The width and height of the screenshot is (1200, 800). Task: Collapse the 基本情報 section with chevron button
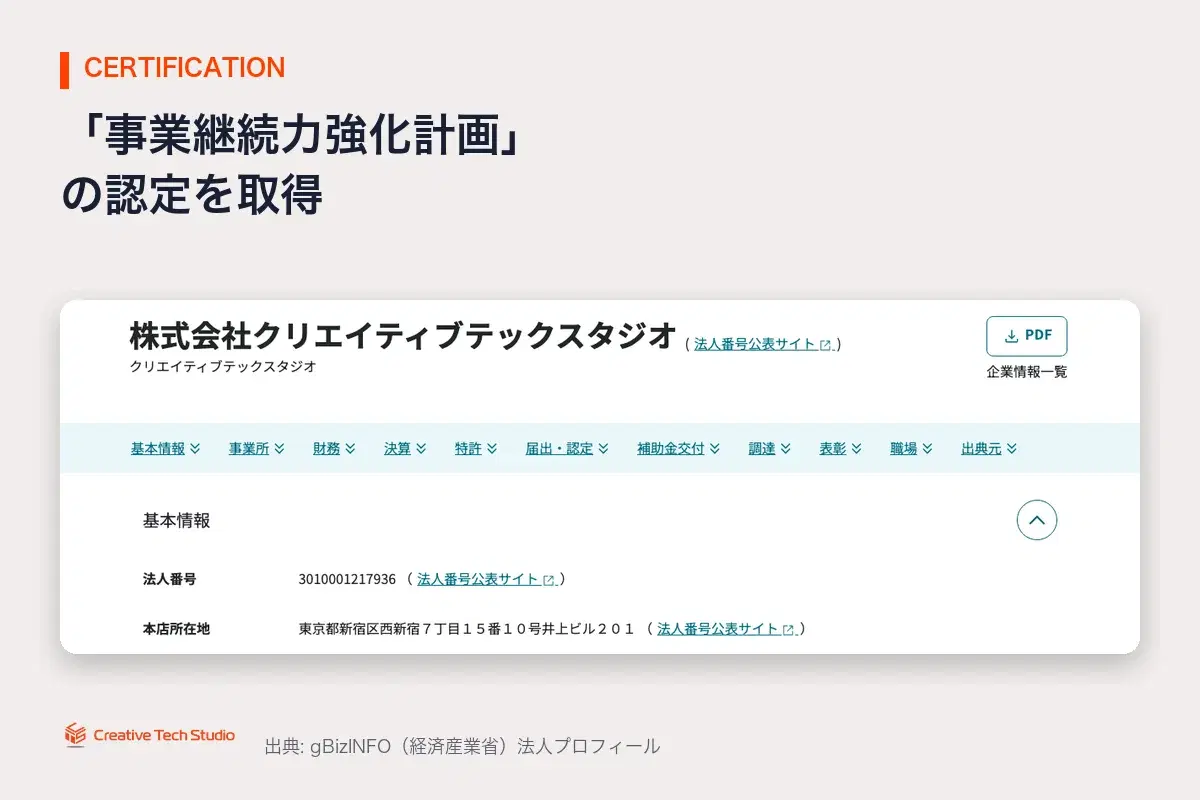1036,520
